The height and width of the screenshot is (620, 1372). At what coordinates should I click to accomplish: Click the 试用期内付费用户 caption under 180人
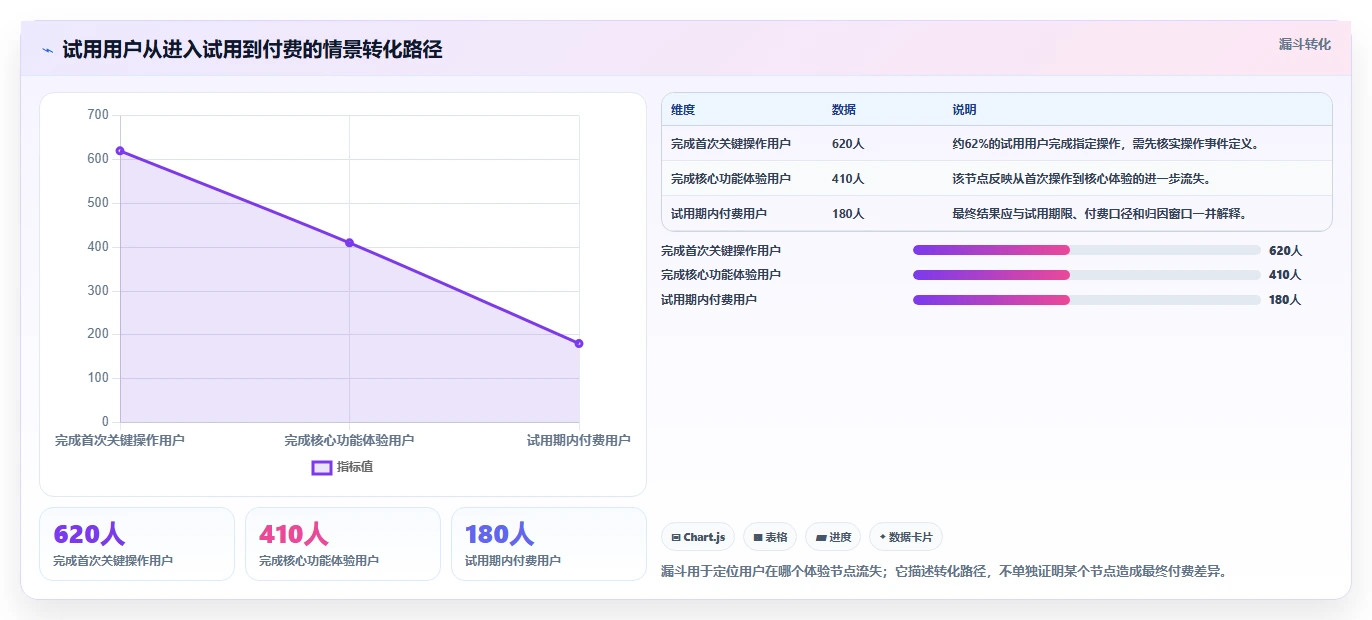[x=512, y=561]
